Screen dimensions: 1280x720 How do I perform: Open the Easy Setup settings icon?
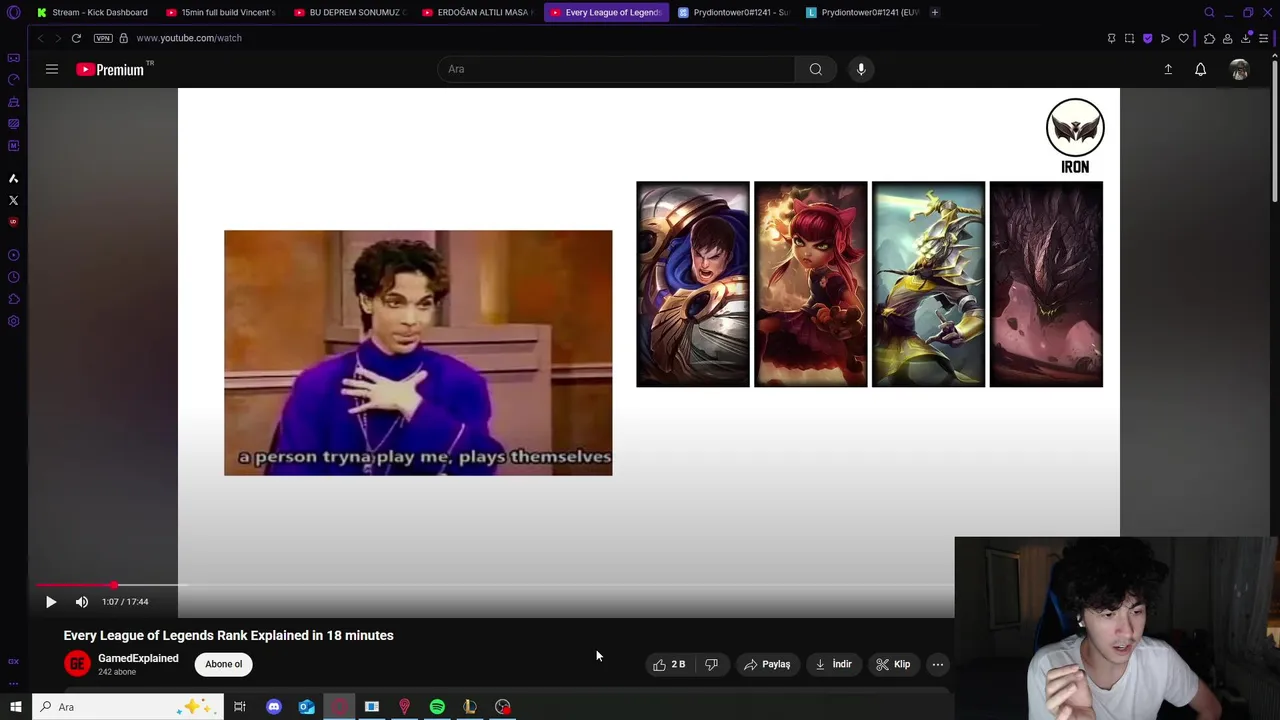(1264, 38)
